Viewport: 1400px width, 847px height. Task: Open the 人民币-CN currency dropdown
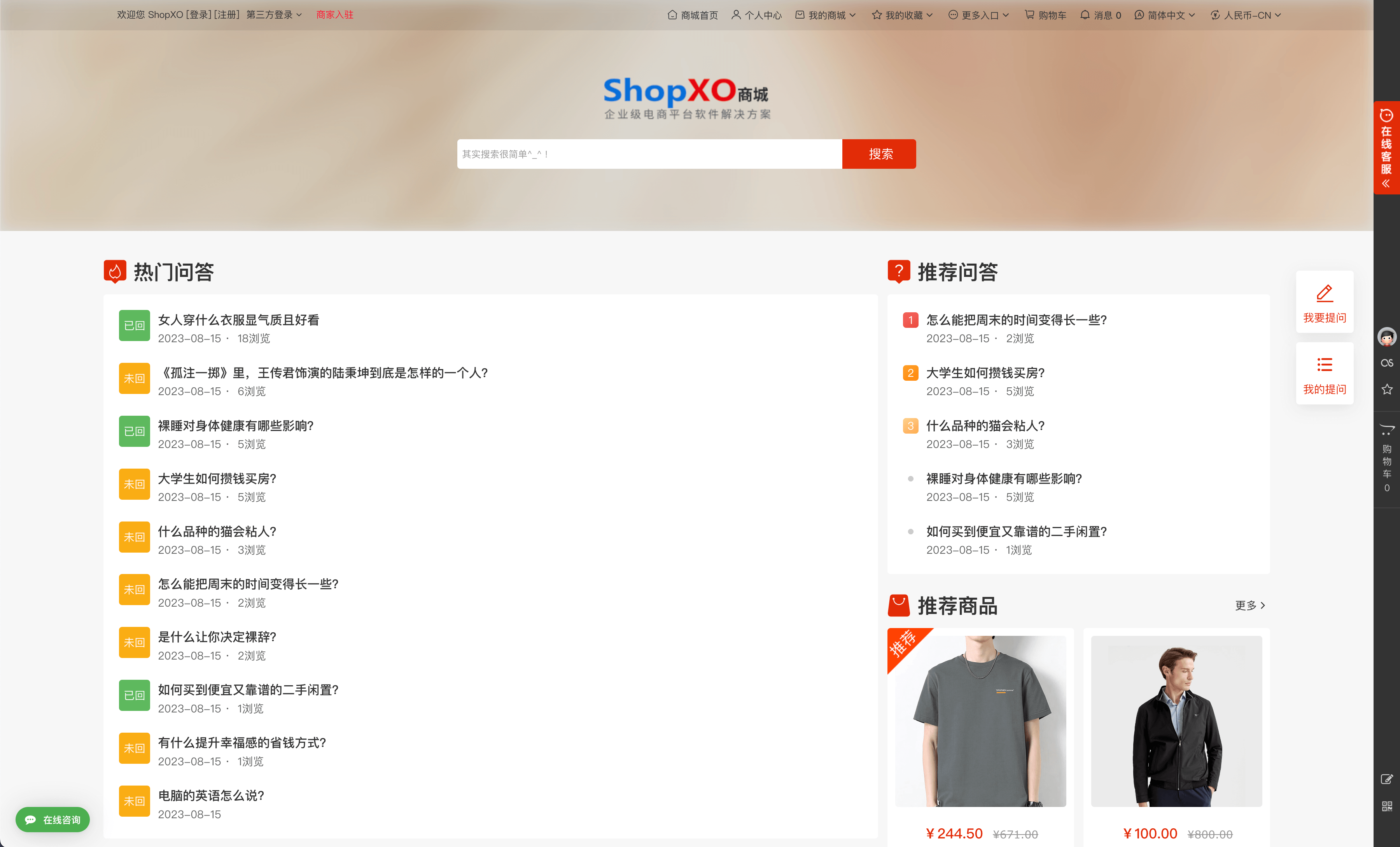pos(1246,15)
